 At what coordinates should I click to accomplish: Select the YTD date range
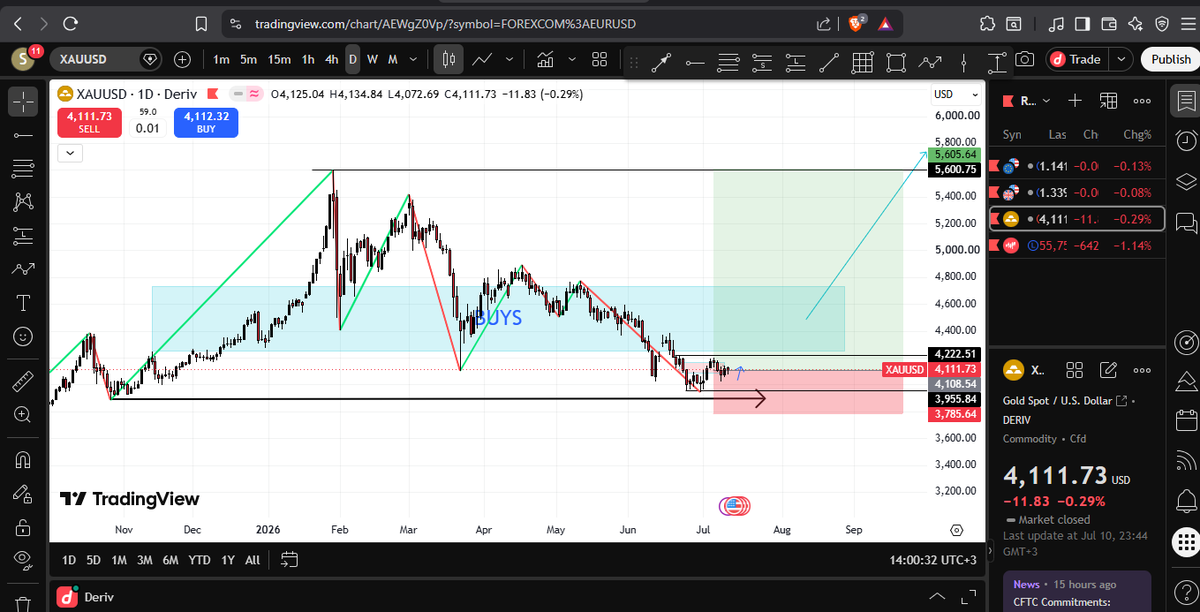point(198,560)
